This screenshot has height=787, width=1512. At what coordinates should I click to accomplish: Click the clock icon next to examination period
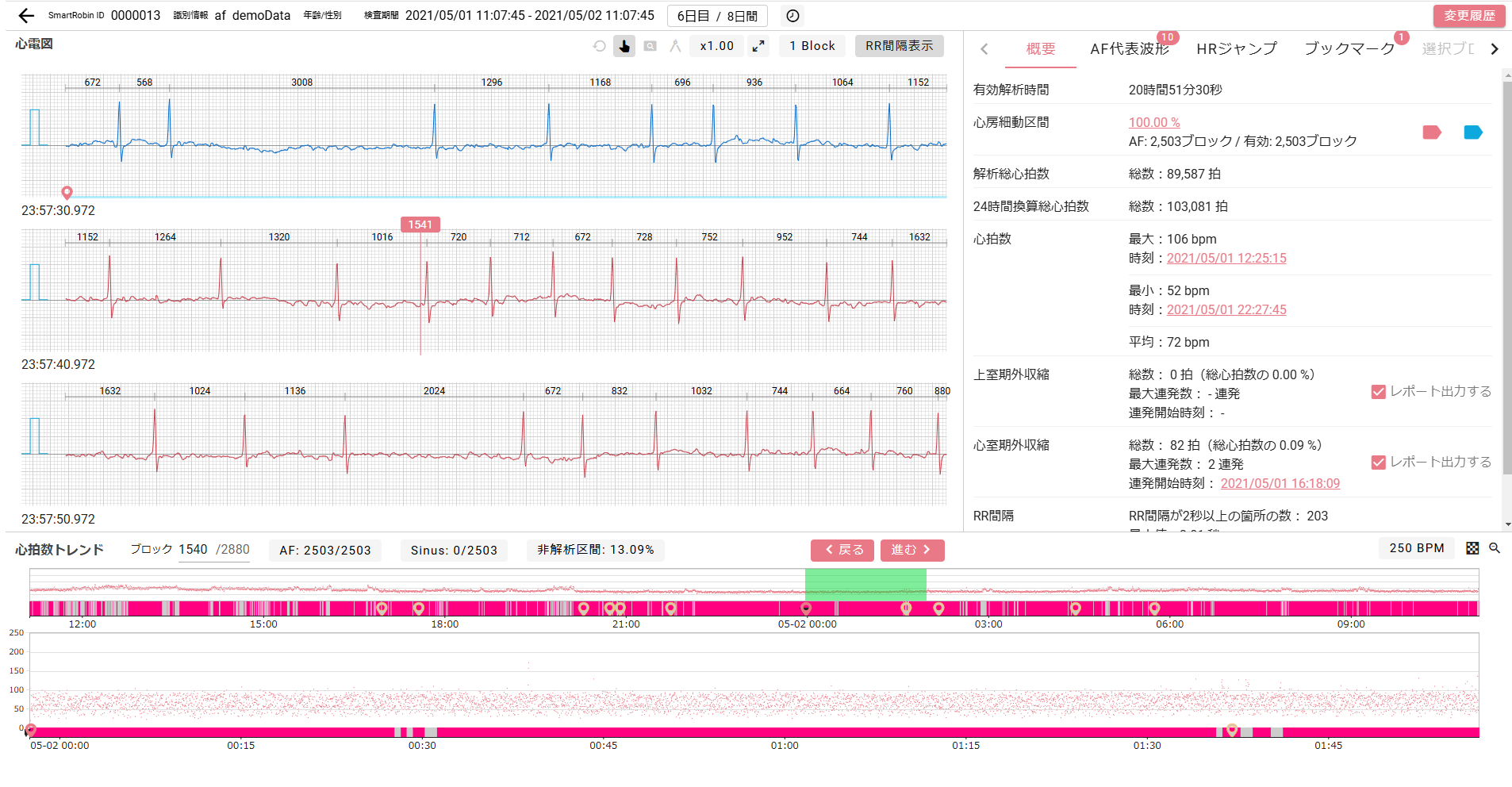(792, 16)
